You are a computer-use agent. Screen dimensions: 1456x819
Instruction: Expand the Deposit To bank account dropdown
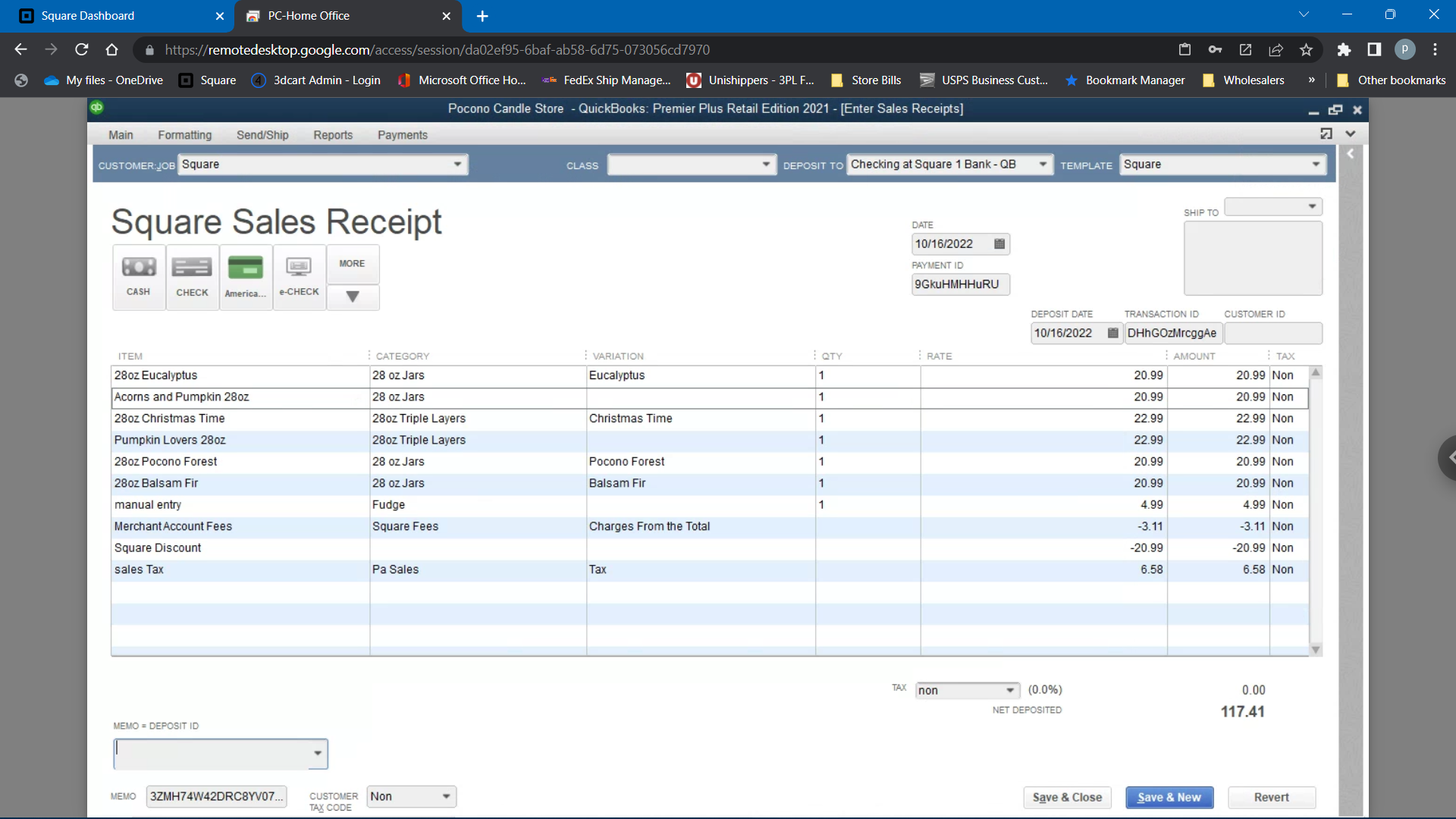pos(1043,164)
